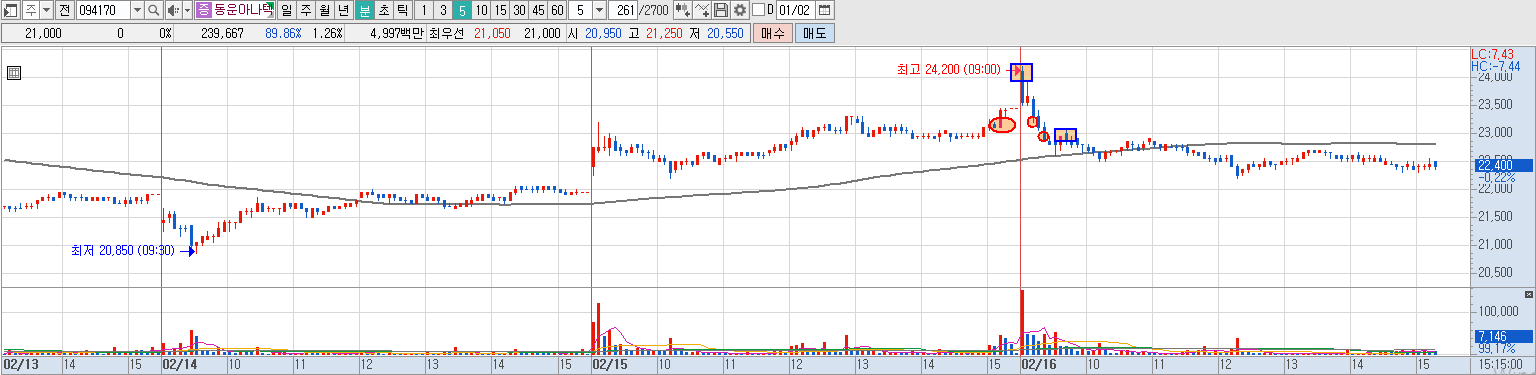The width and height of the screenshot is (1536, 375).
Task: Click the LC:7.43 indicator text
Action: tap(1494, 54)
